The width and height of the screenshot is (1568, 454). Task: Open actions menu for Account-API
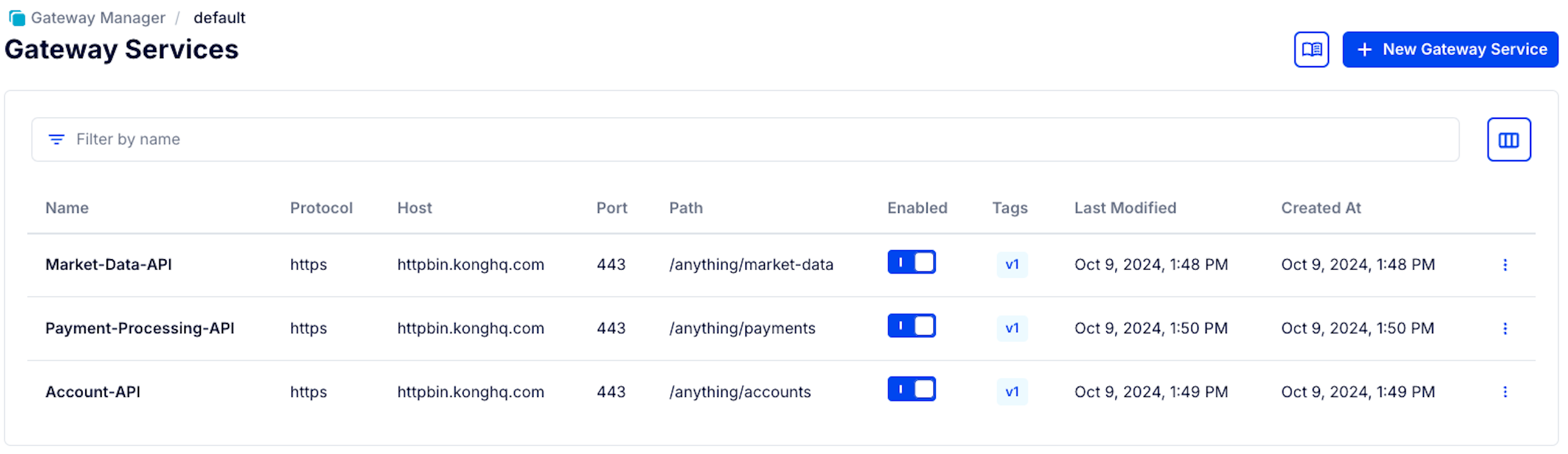point(1504,392)
